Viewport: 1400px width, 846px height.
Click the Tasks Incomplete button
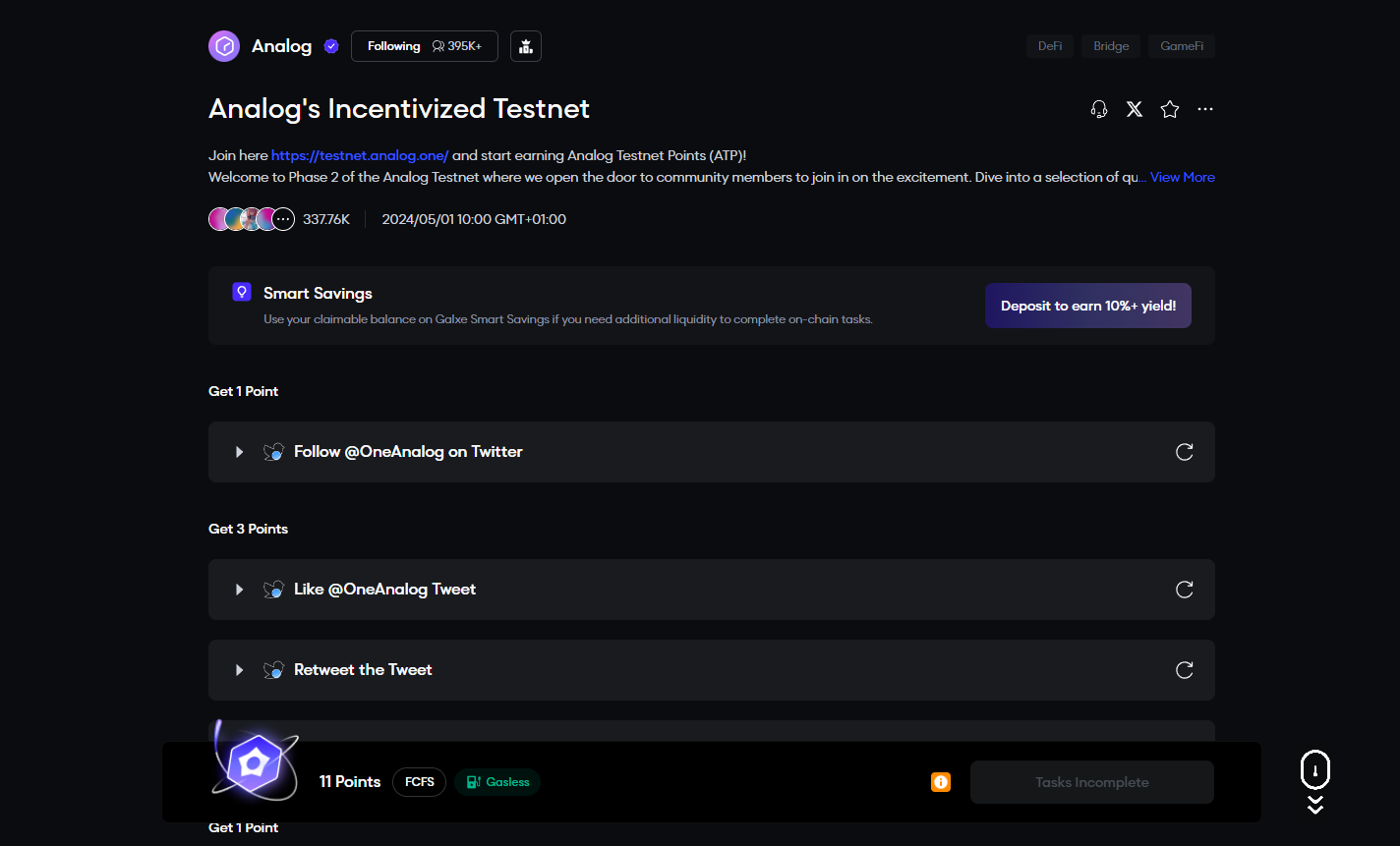point(1092,782)
